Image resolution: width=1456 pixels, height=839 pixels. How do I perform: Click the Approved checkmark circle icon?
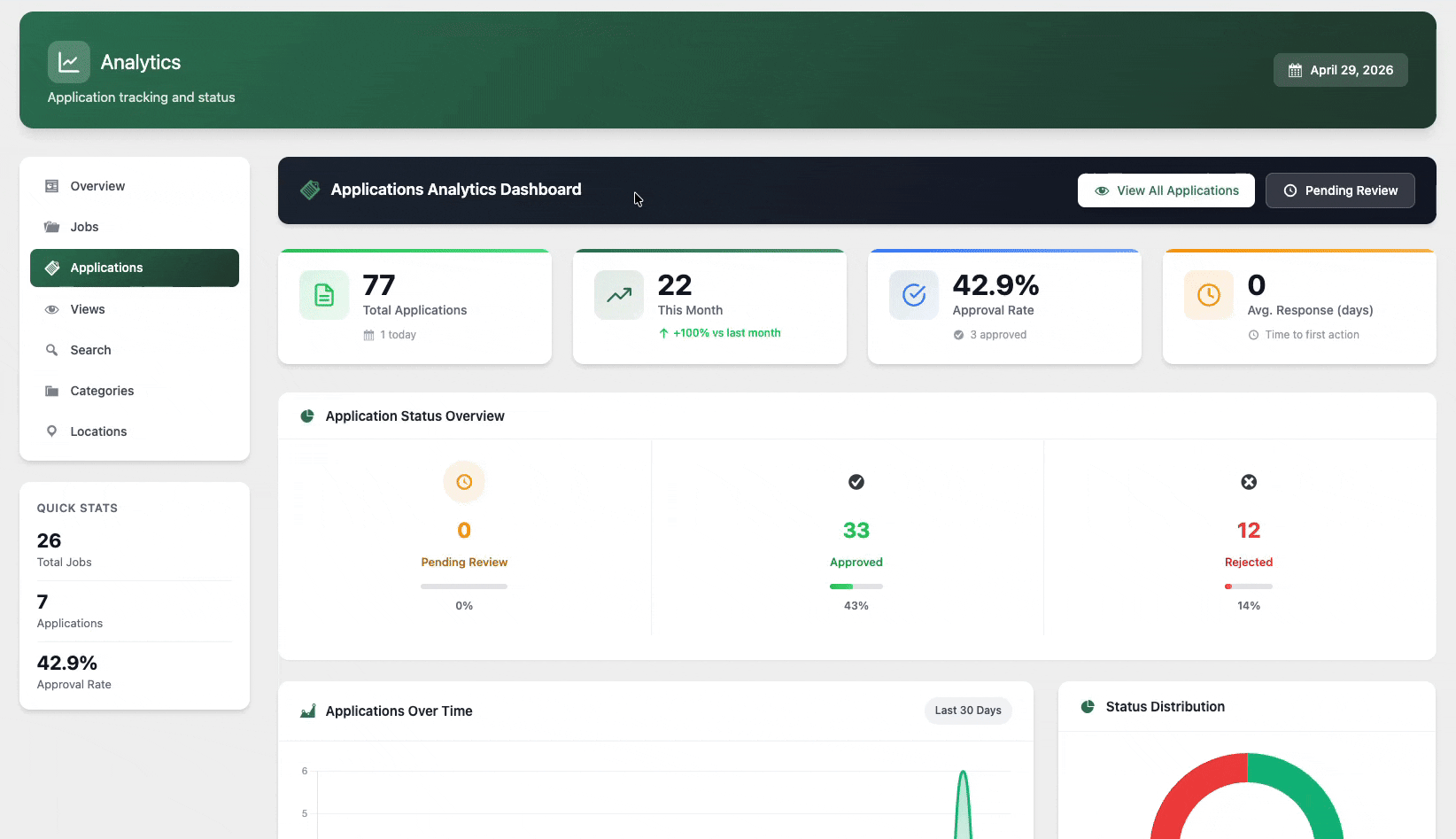(856, 482)
